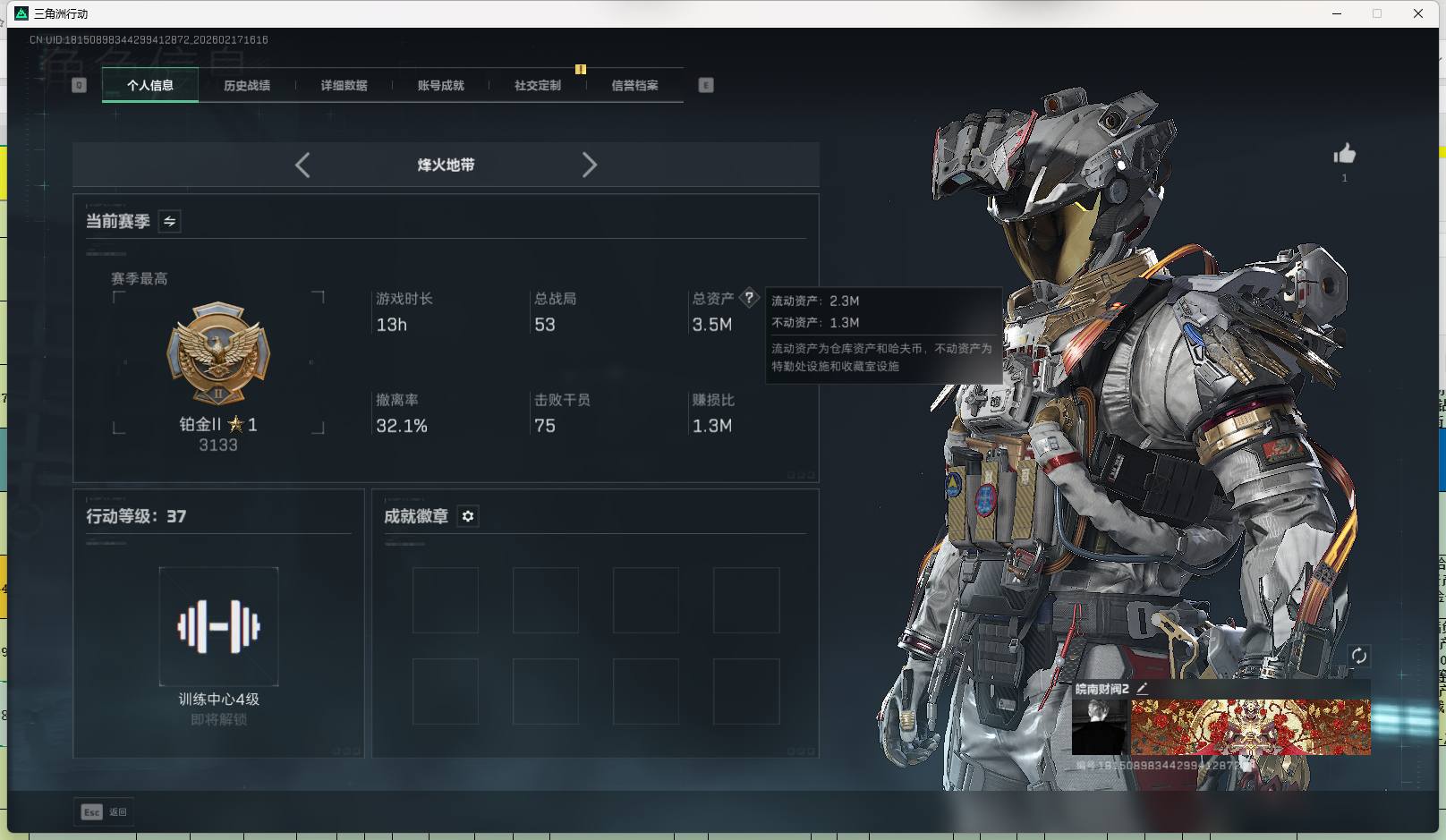1446x840 pixels.
Task: Switch to previous game mode with left arrow
Action: (302, 165)
